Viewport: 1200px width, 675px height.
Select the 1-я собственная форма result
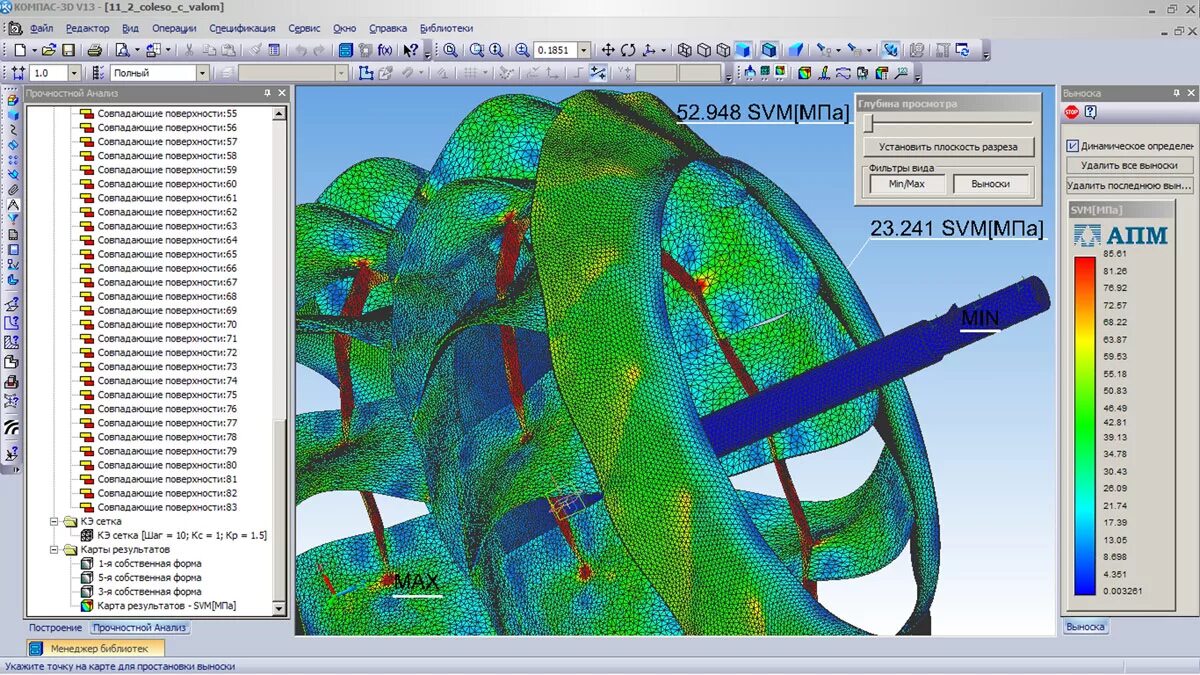coord(149,563)
